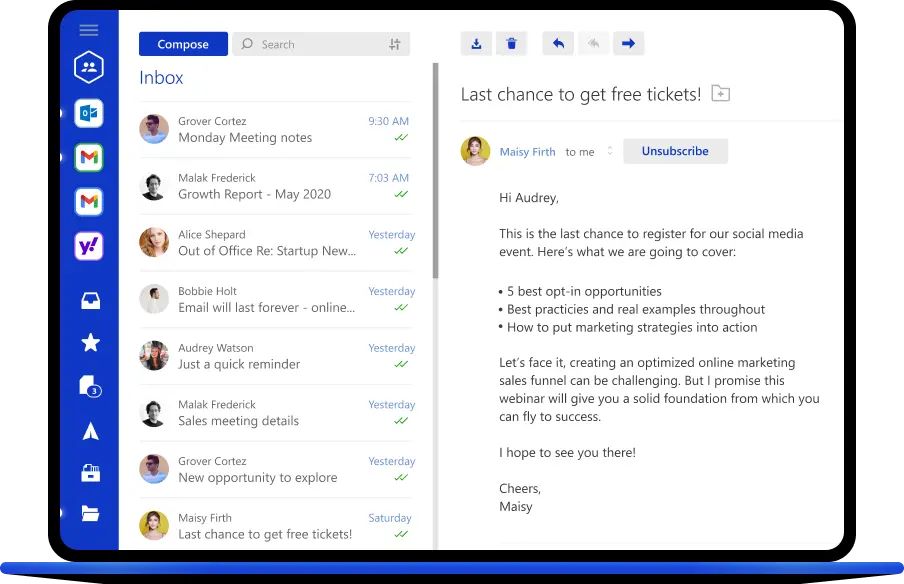Click the Unsubscribe button
Image resolution: width=904 pixels, height=584 pixels.
[674, 151]
